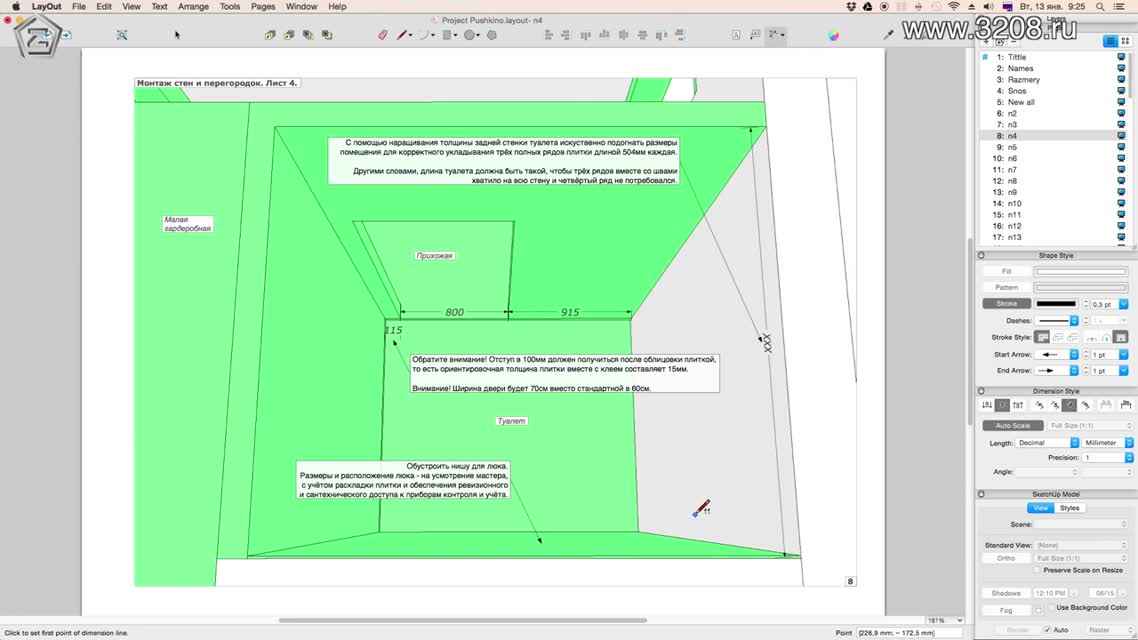Open the Start Arrow type dropdown
Viewport: 1138px width, 640px height.
coord(1057,355)
